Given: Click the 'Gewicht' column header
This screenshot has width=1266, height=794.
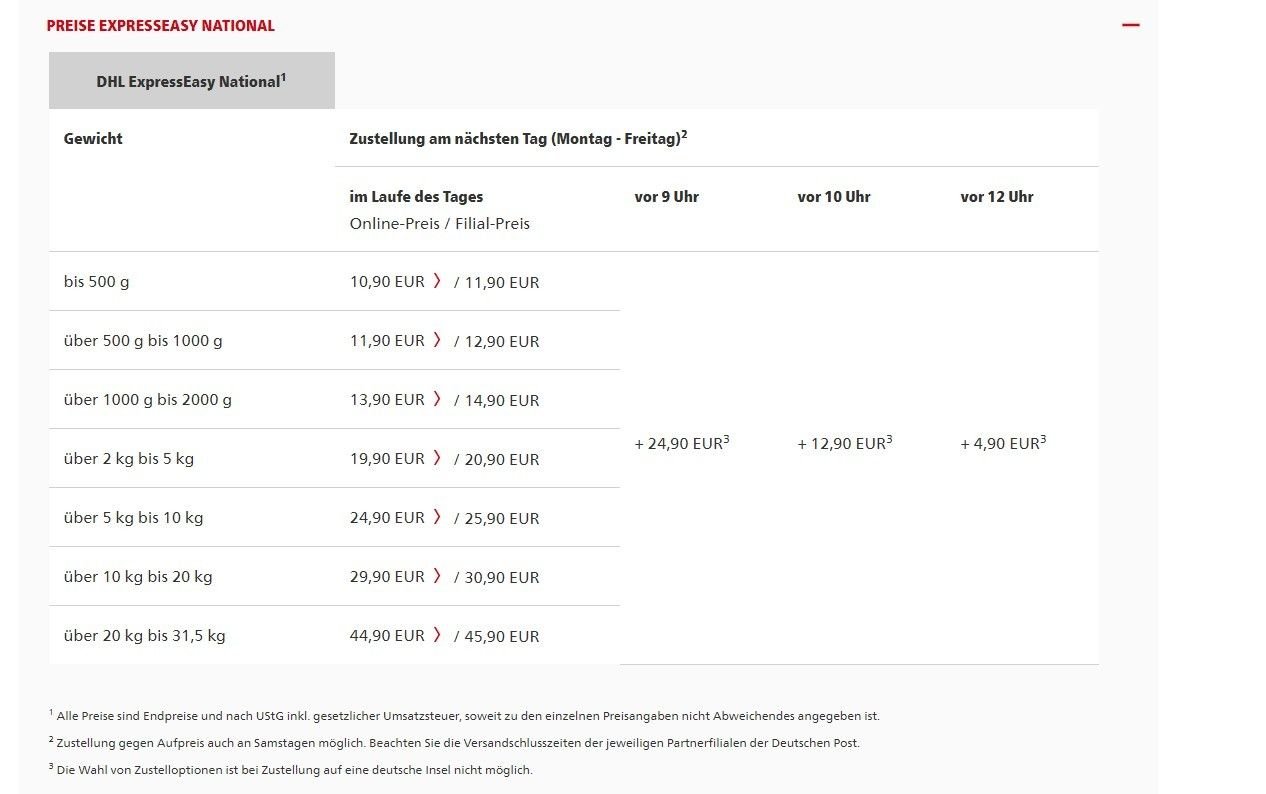Looking at the screenshot, I should coord(93,139).
